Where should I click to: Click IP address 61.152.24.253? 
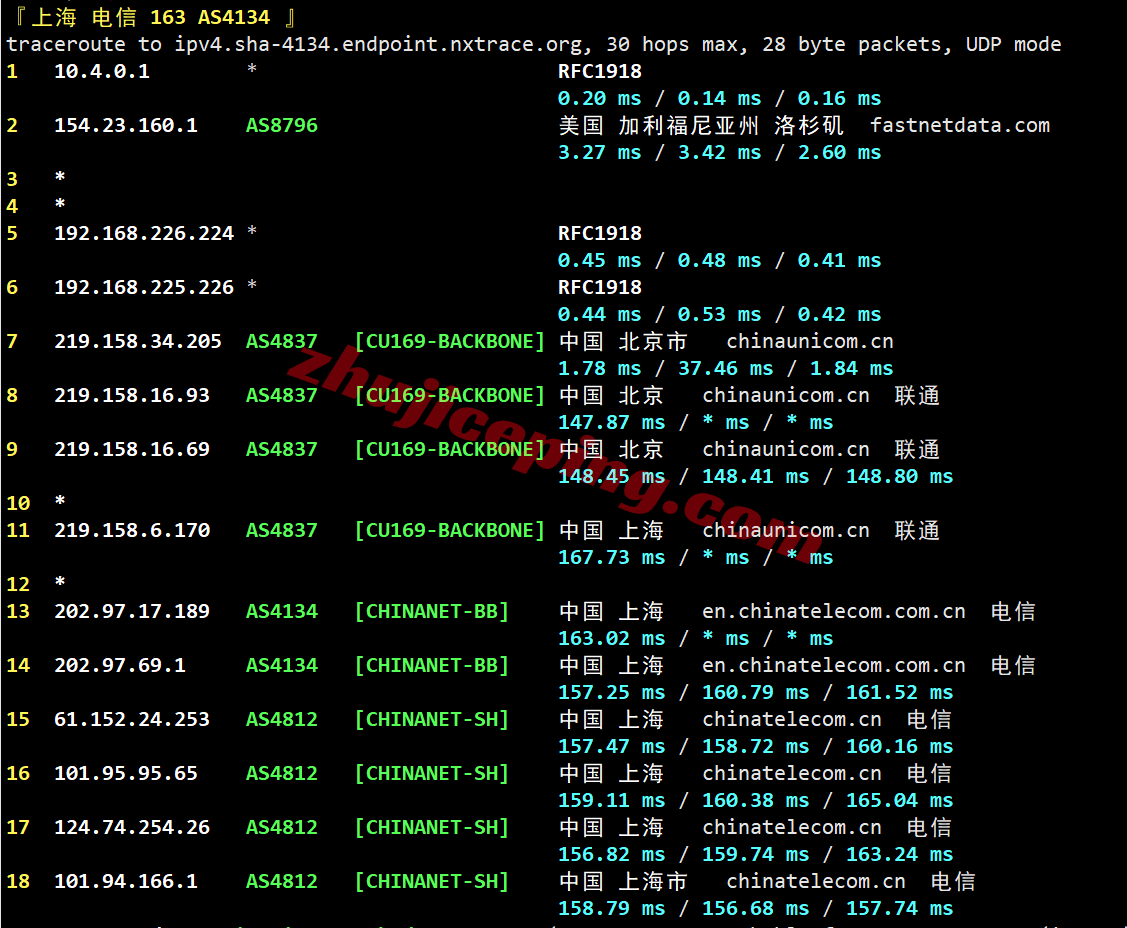(x=132, y=719)
